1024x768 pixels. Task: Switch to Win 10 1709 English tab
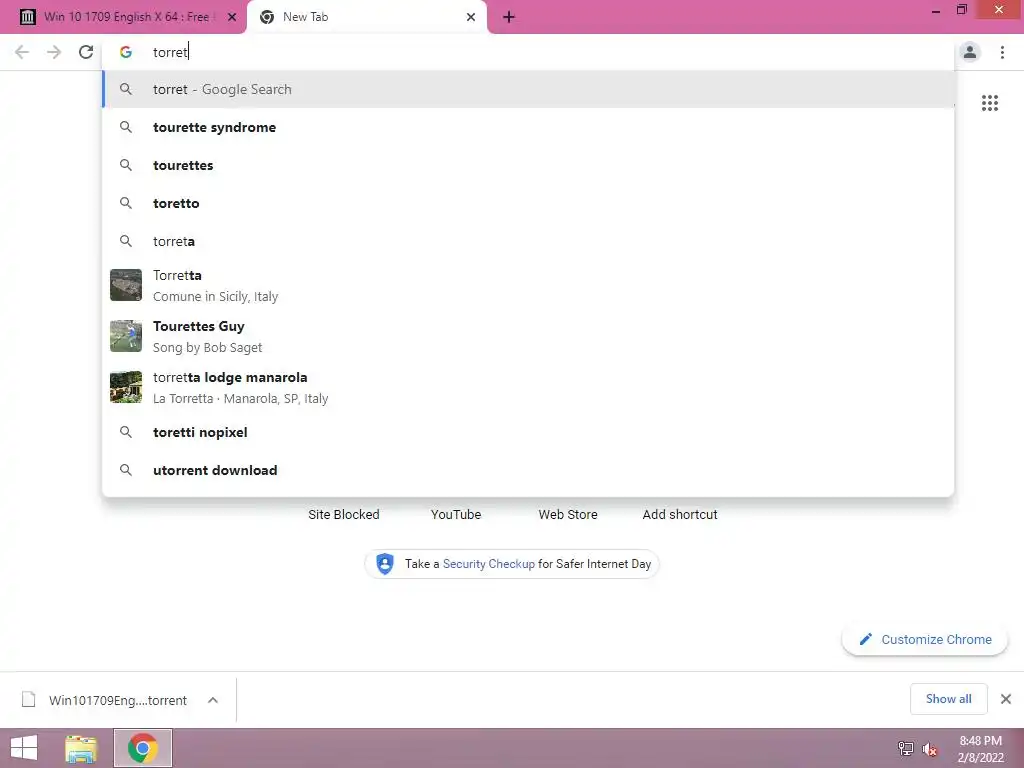coord(124,17)
